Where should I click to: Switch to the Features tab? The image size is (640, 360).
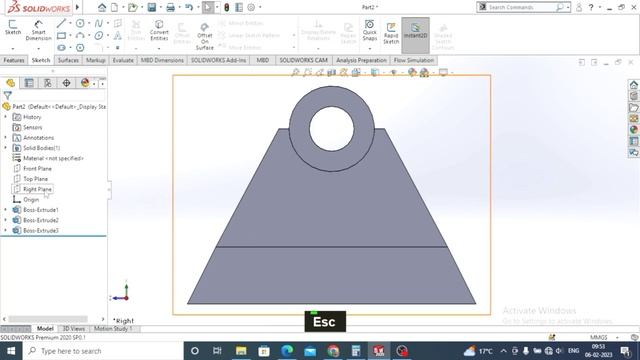pyautogui.click(x=14, y=60)
